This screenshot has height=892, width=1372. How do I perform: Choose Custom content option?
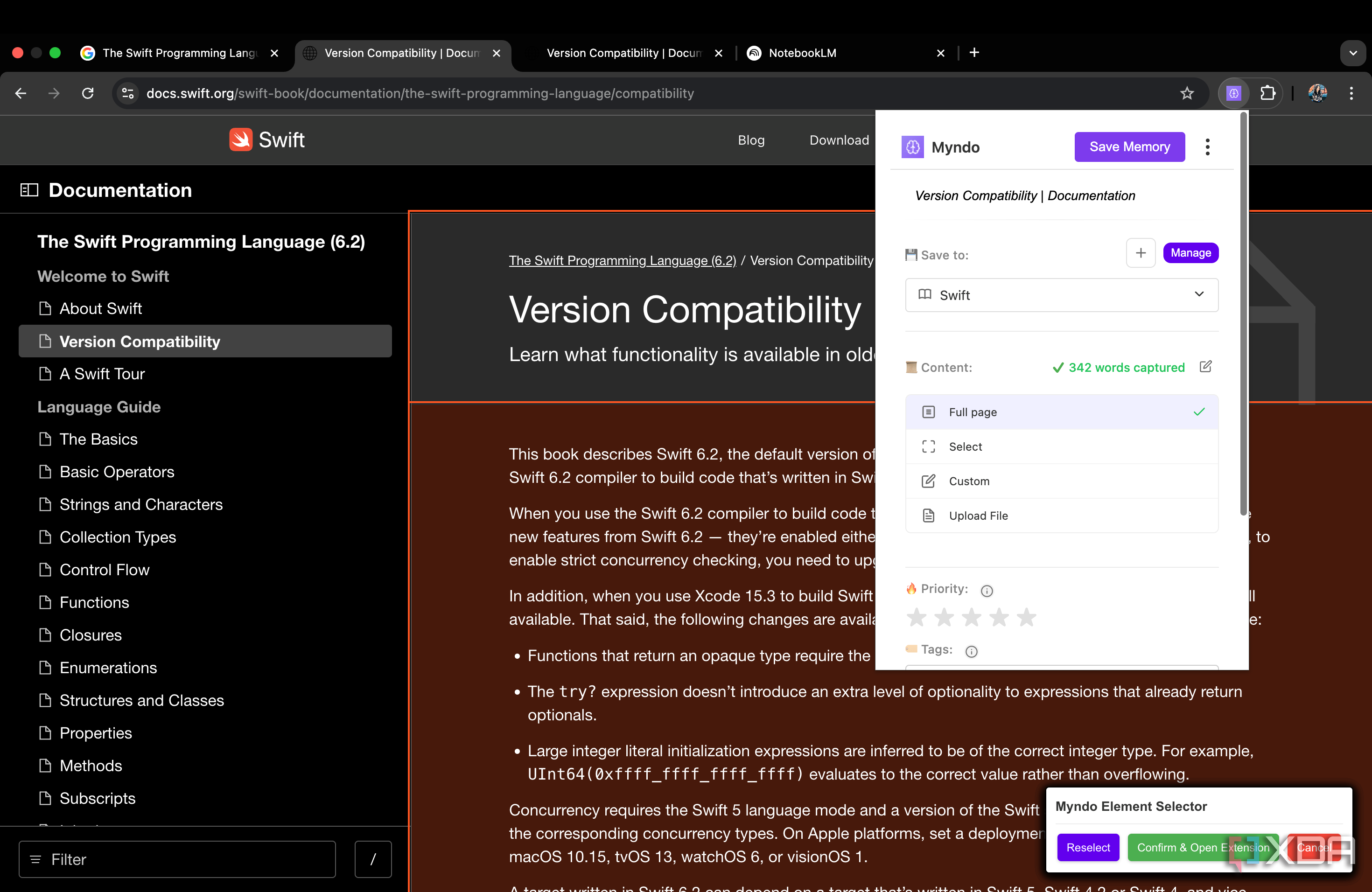(x=1062, y=481)
